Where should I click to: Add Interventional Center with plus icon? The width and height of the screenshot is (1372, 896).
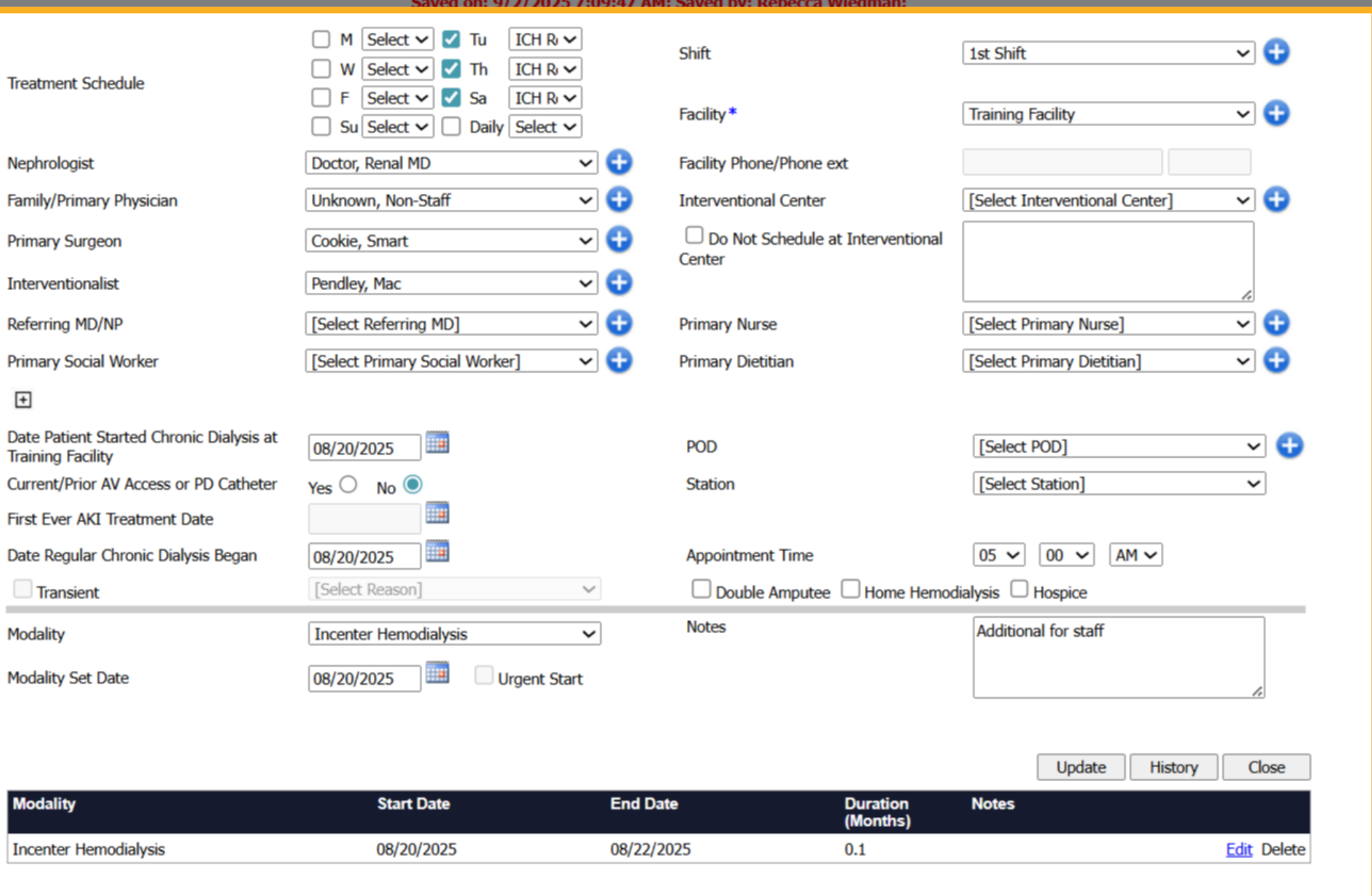coord(1276,200)
